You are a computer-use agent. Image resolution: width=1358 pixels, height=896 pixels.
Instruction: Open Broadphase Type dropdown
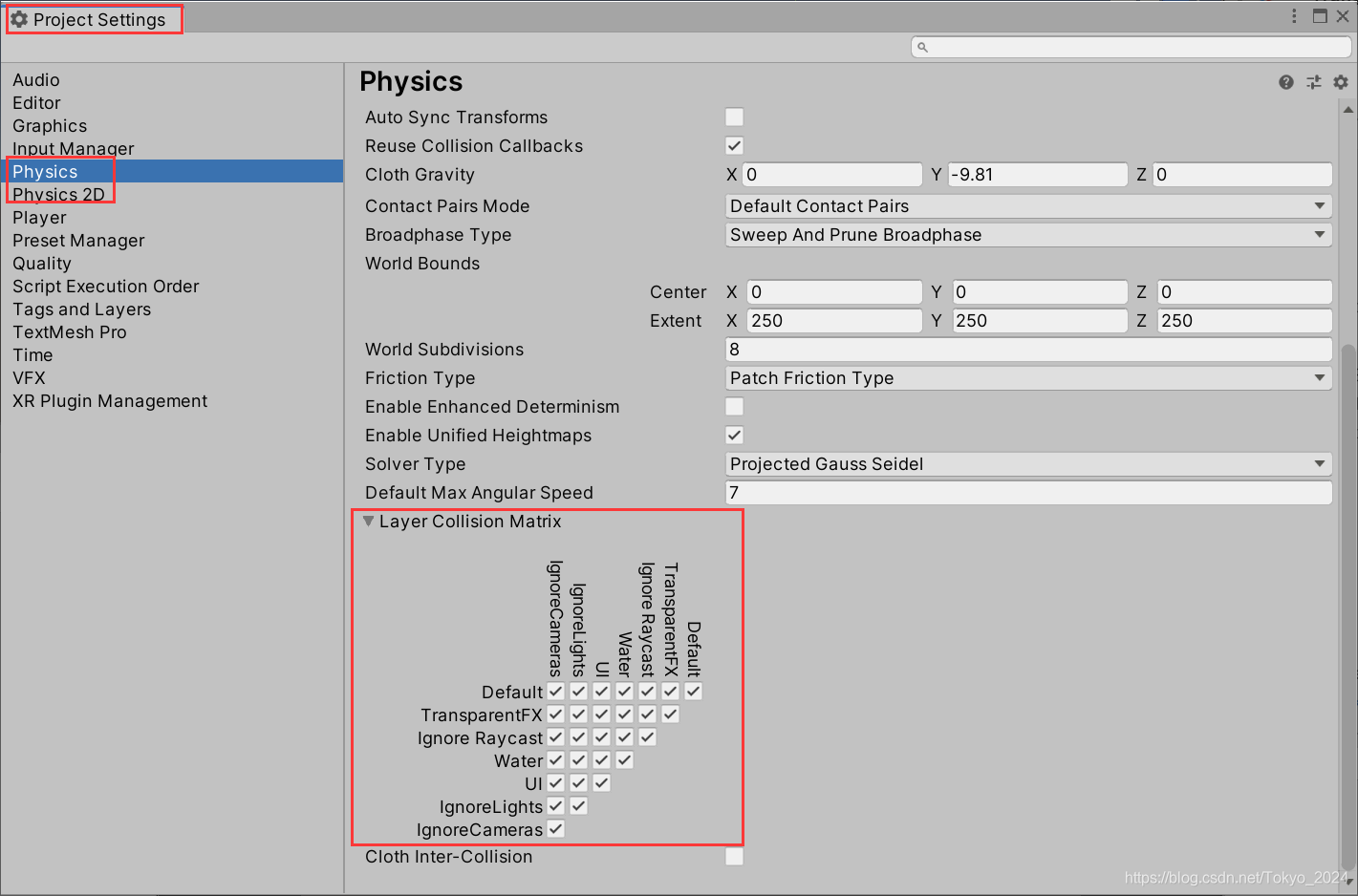1028,235
